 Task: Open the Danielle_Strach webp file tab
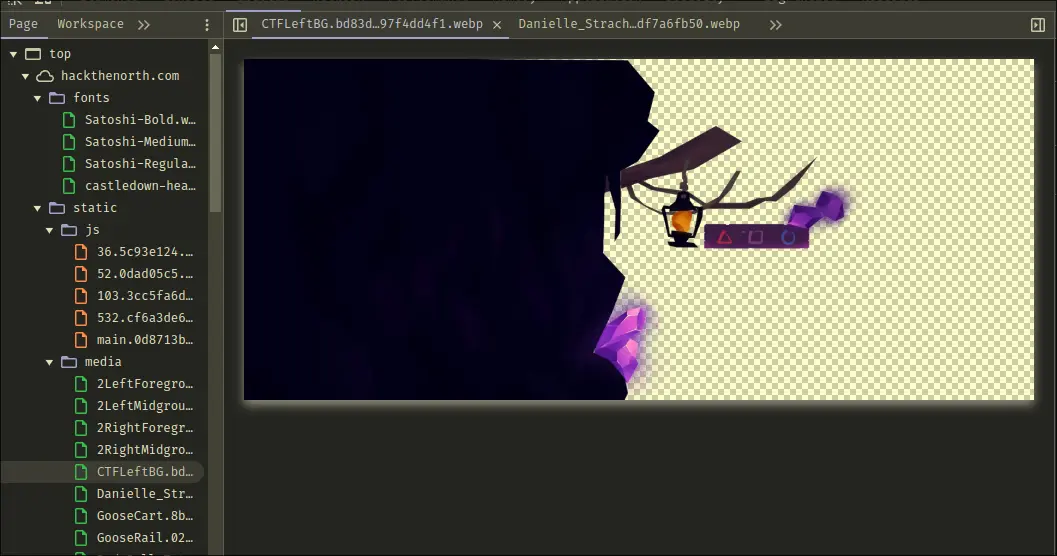628,24
